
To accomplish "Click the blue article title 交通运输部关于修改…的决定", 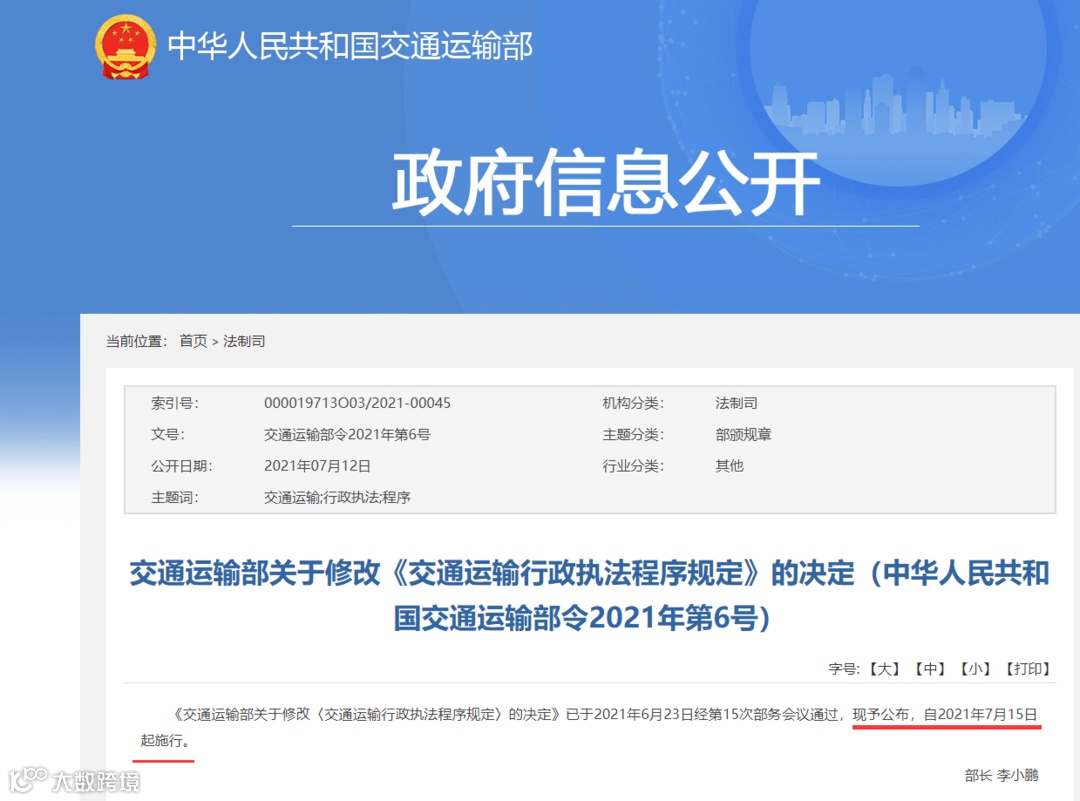I will click(x=589, y=595).
